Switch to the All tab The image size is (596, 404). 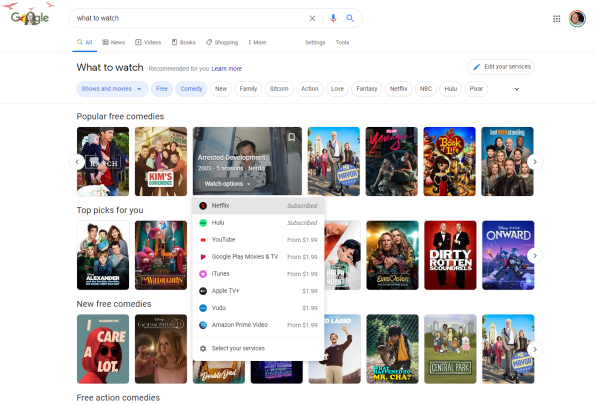(85, 43)
